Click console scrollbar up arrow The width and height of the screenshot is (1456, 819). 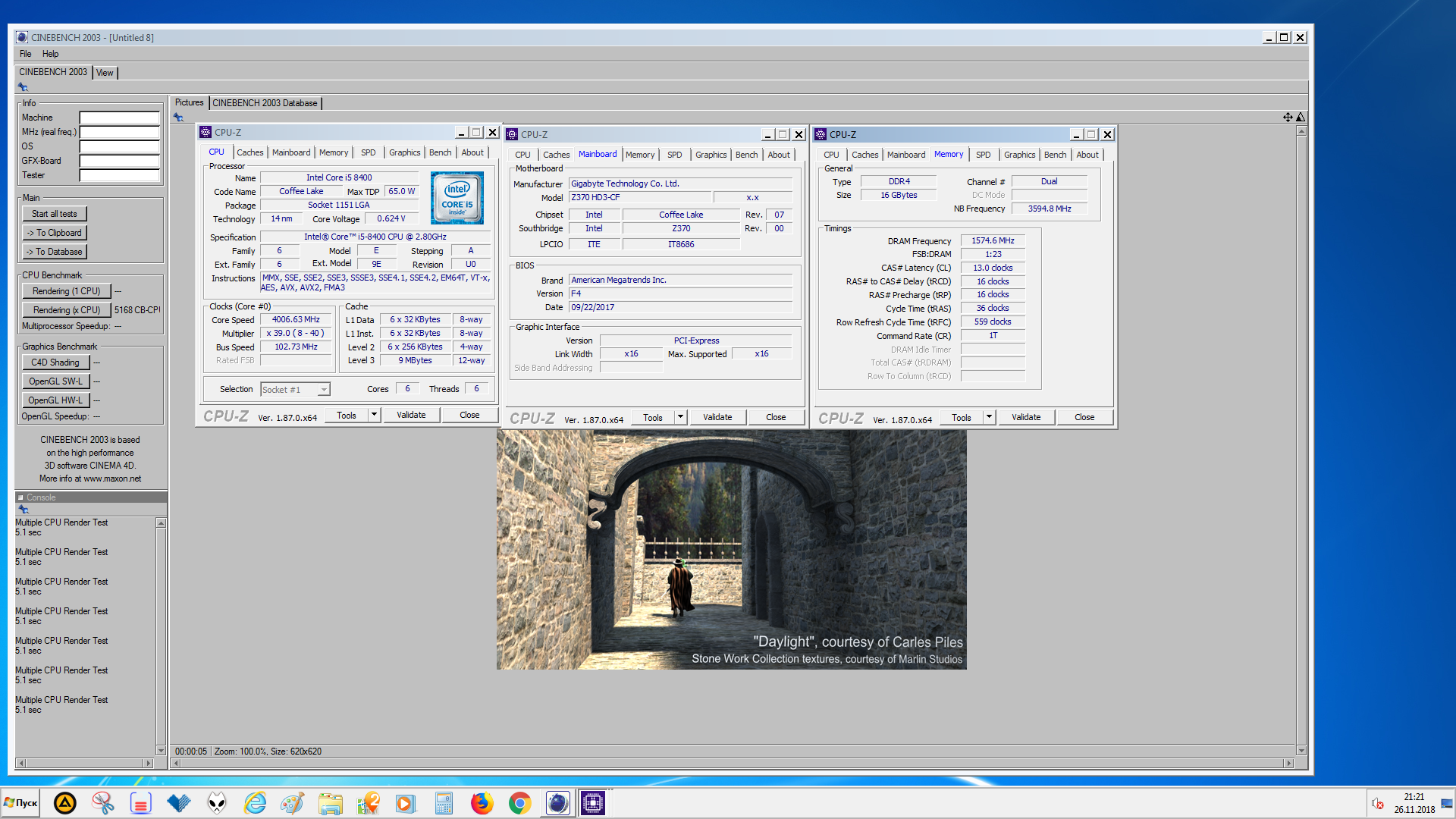(x=161, y=523)
